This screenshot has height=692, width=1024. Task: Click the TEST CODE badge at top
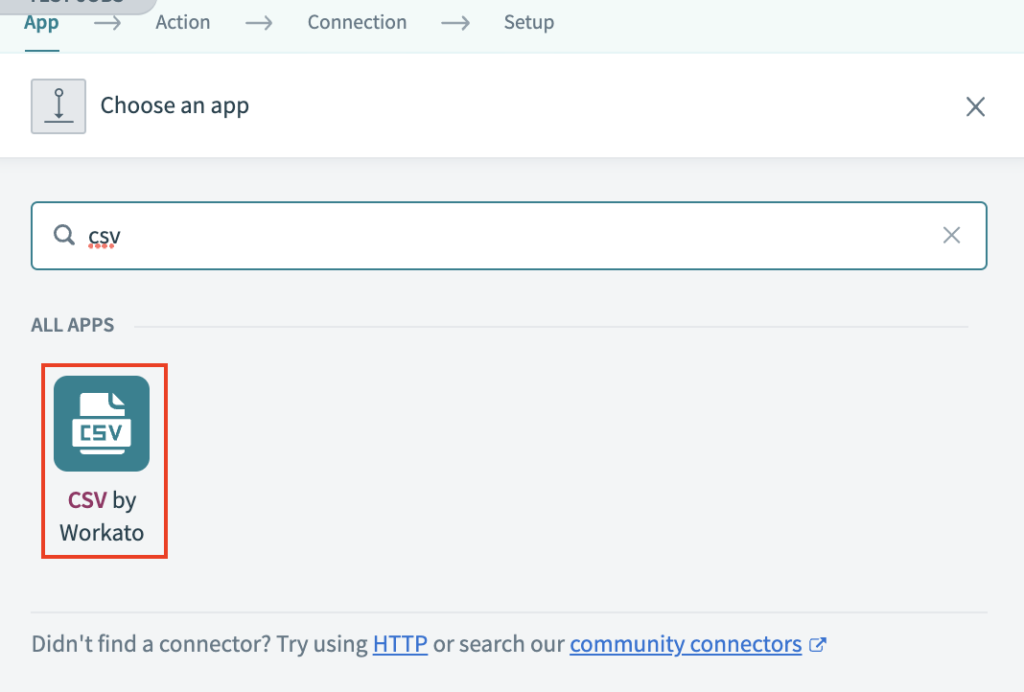pyautogui.click(x=75, y=3)
